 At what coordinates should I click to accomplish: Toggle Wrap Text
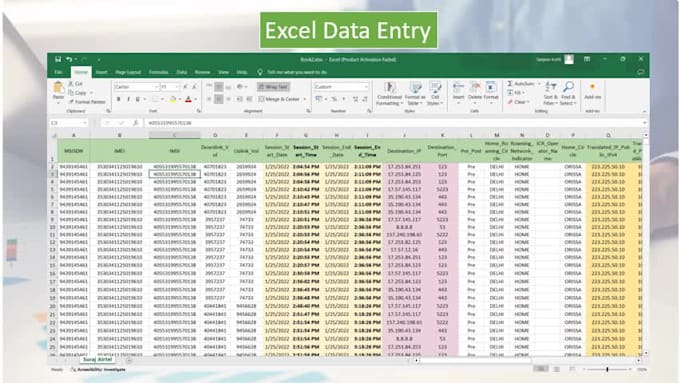pos(273,87)
